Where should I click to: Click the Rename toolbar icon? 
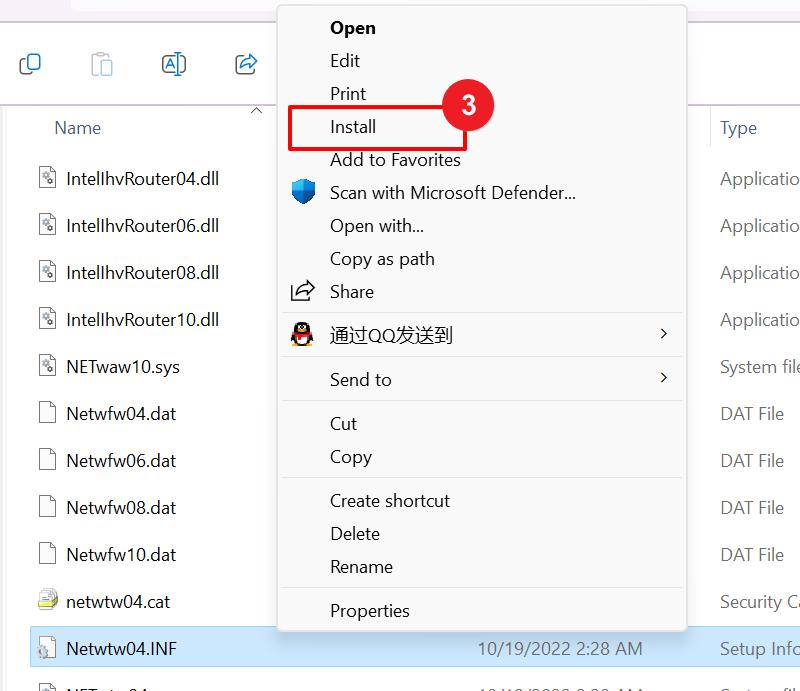point(174,64)
